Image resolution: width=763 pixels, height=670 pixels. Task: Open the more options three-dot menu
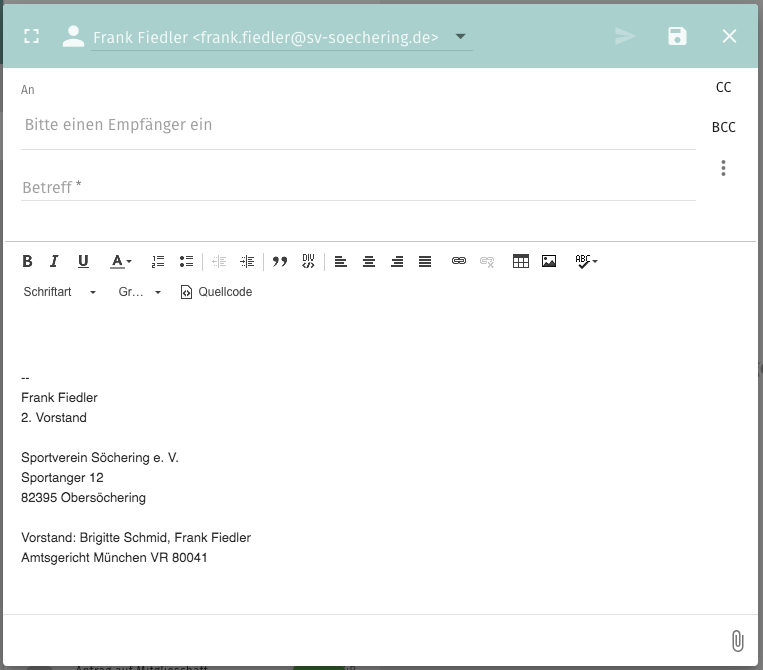coord(723,168)
